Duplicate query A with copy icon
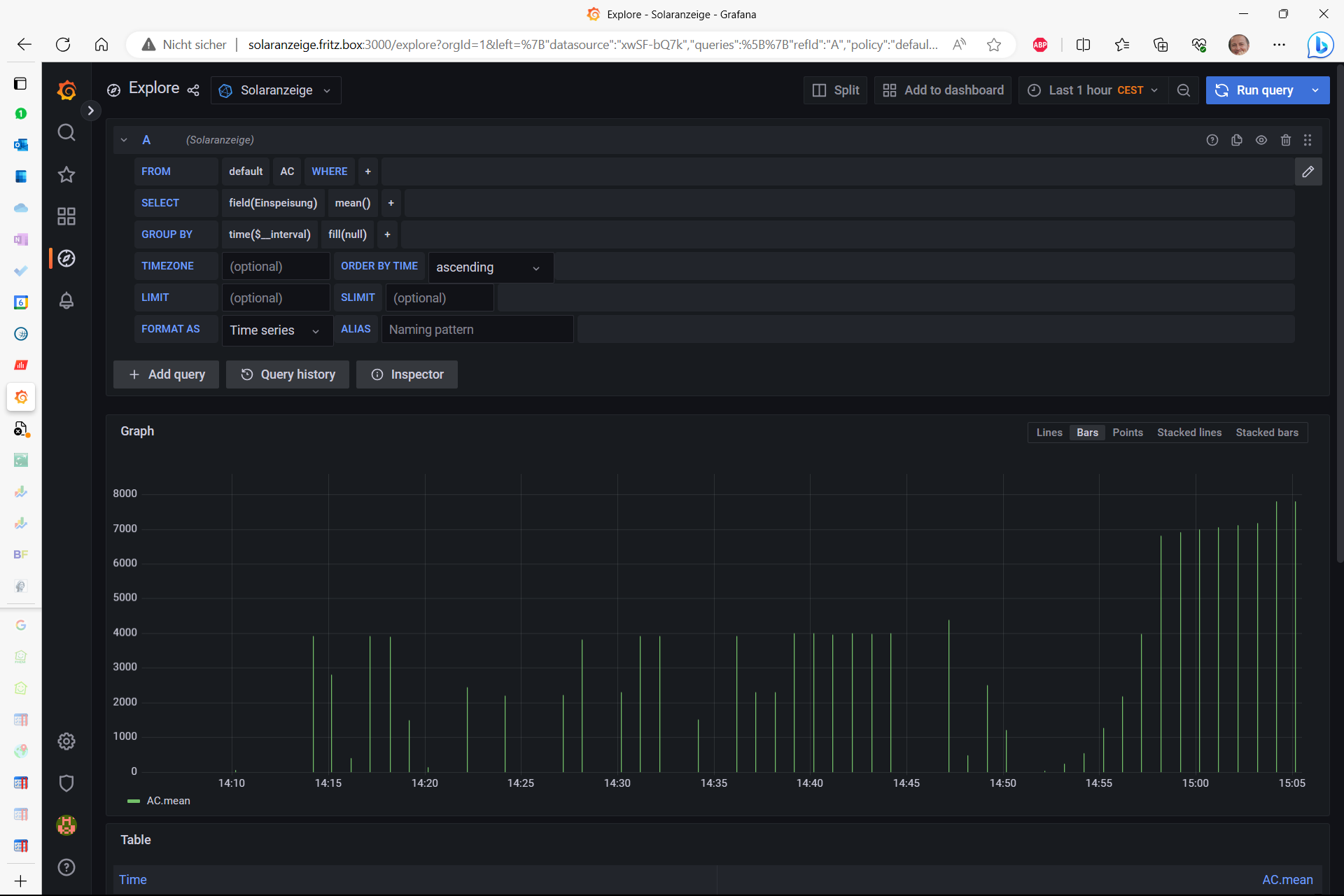1344x896 pixels. point(1237,140)
